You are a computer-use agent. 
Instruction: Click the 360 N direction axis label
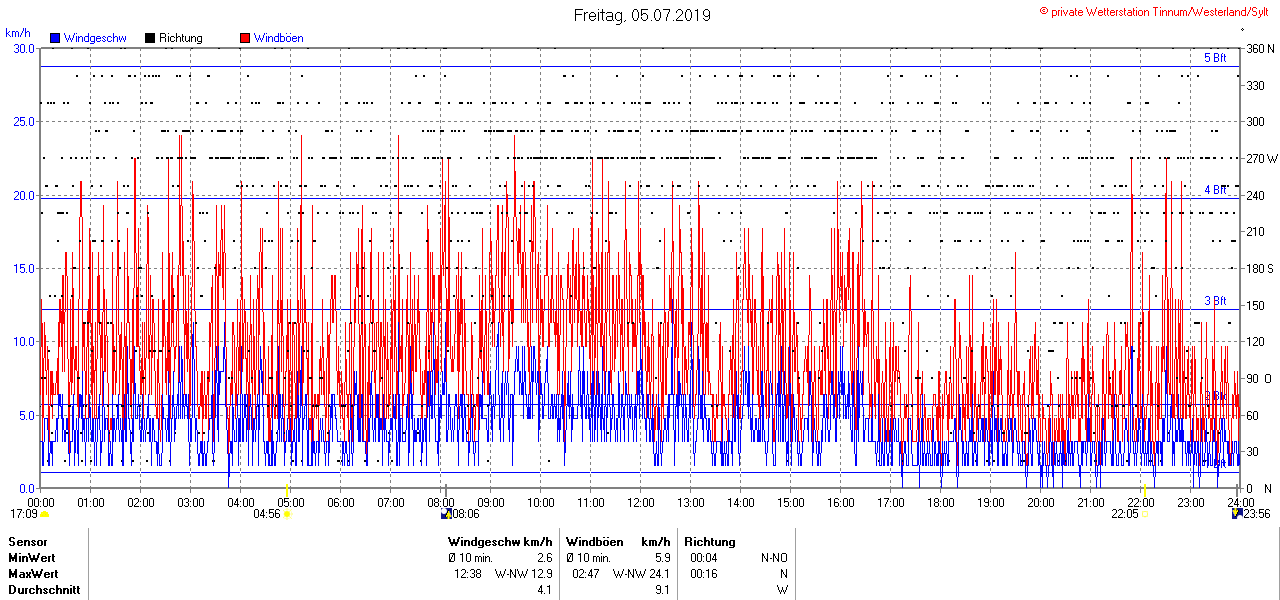(1260, 48)
